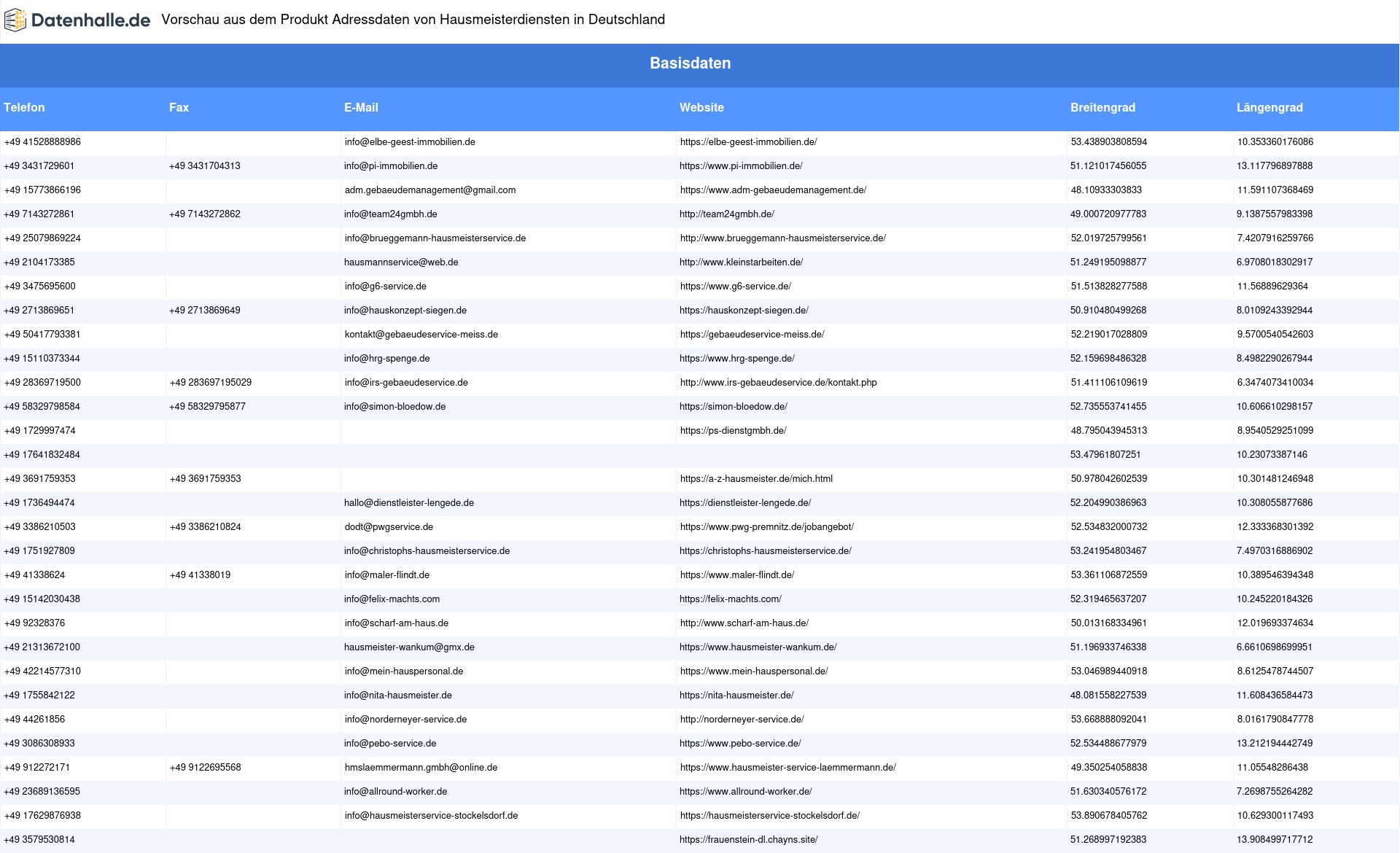Select phone number +49 41528888986

point(42,142)
